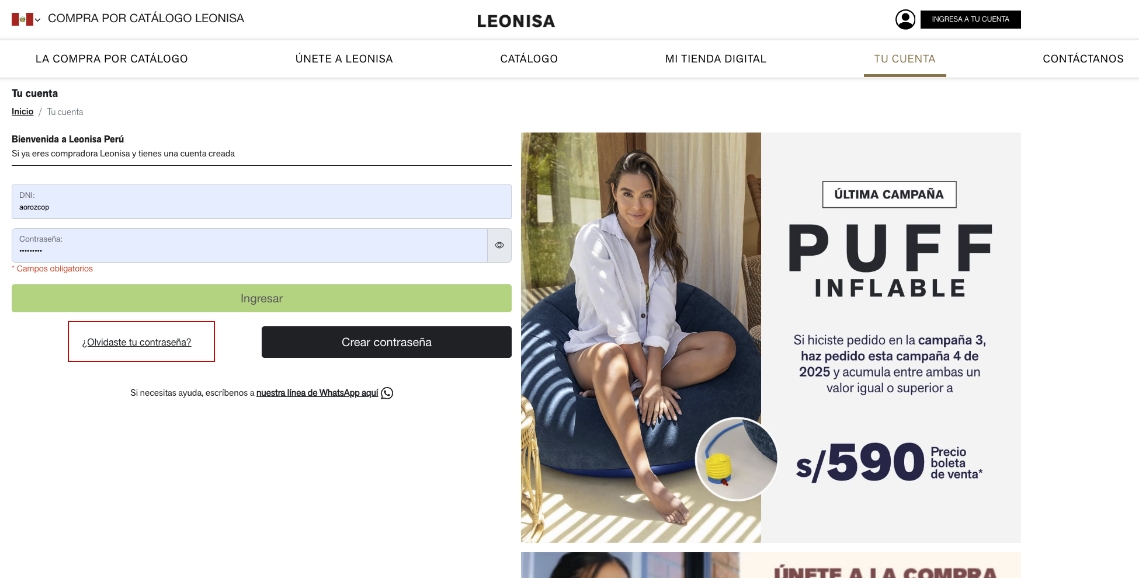Open nuestra línea de WhatsApp aquí link

coord(317,393)
